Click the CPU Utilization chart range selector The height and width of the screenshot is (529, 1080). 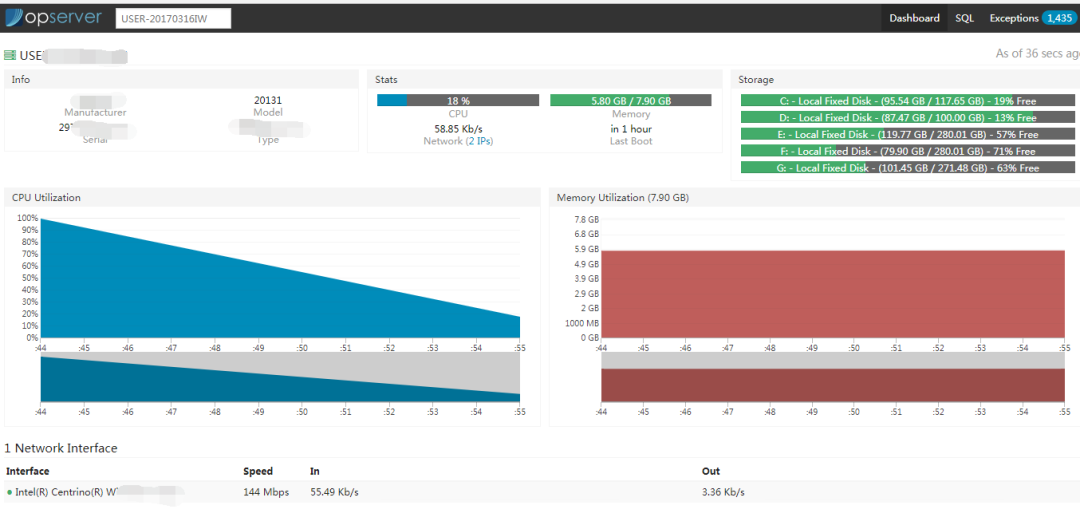tap(280, 378)
